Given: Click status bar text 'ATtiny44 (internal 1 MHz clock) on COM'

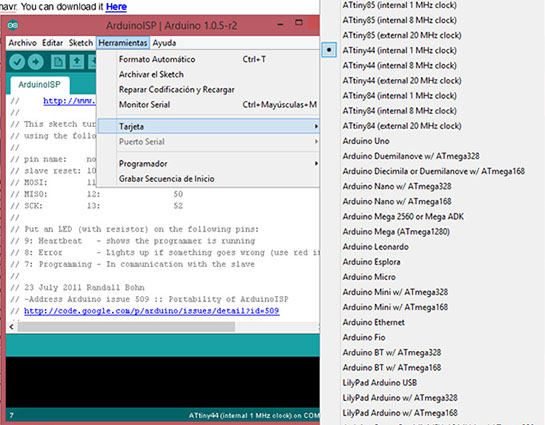Looking at the screenshot, I should (254, 416).
